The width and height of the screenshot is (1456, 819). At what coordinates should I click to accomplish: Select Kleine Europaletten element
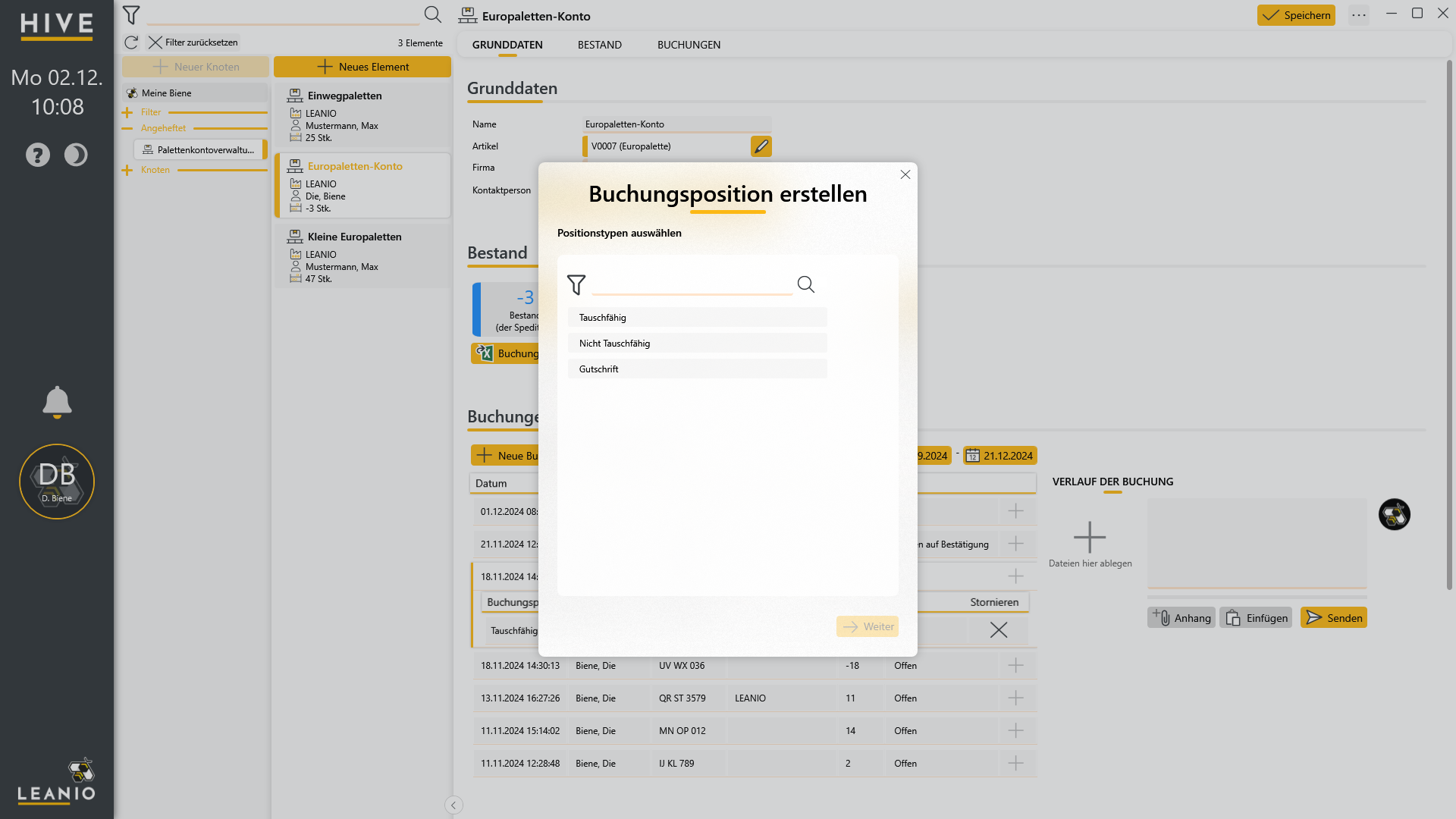tap(362, 256)
